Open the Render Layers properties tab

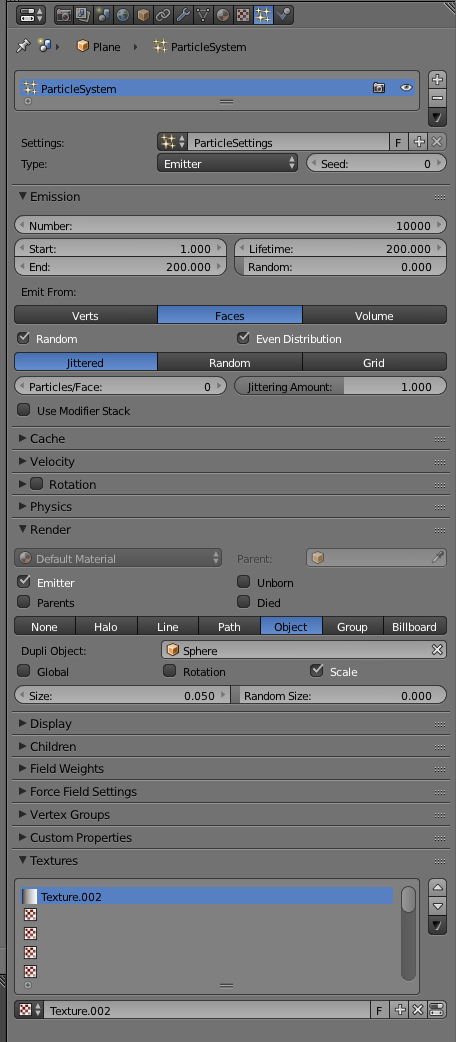pos(84,14)
